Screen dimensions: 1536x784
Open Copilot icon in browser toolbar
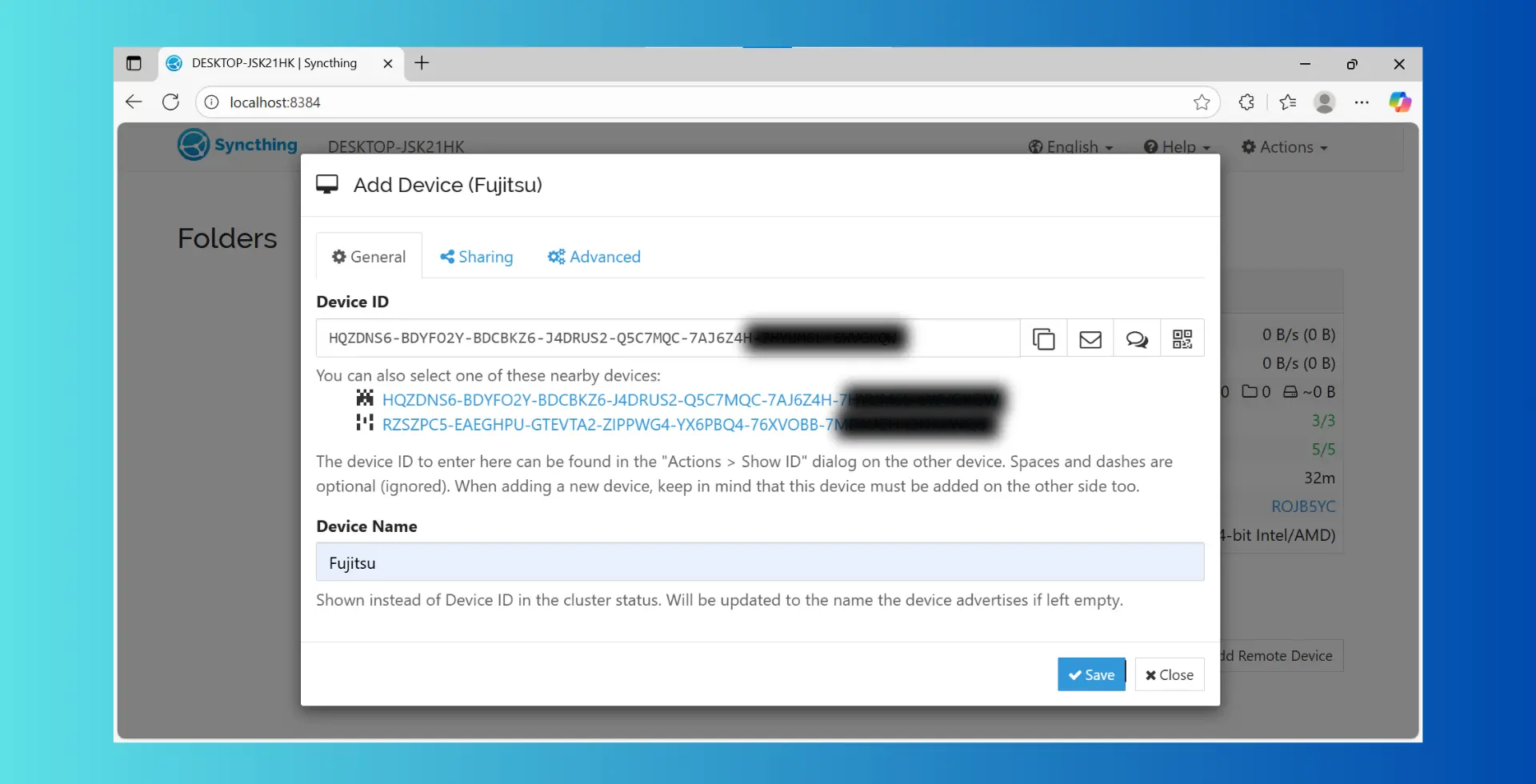1399,102
